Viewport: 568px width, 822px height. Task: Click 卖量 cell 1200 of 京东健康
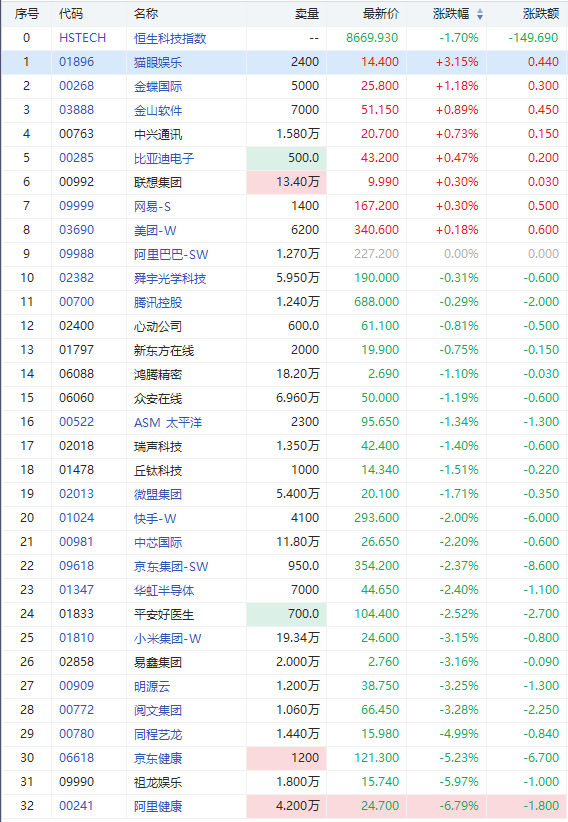click(286, 758)
